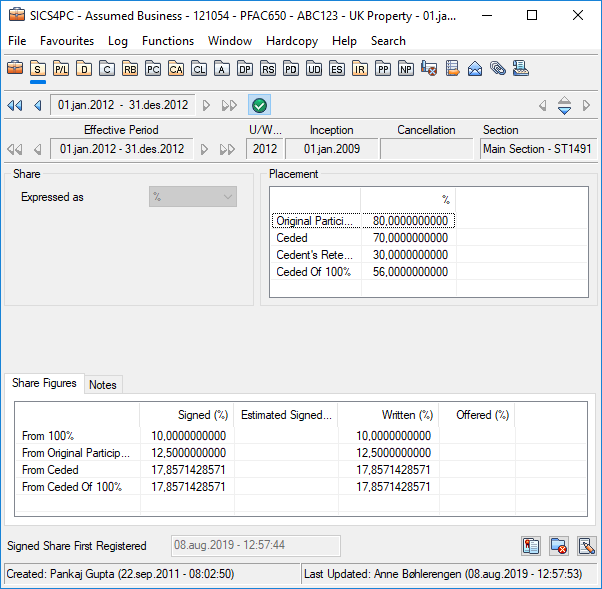Toggle the green checkmark button beside date range
602x589 pixels.
point(259,105)
